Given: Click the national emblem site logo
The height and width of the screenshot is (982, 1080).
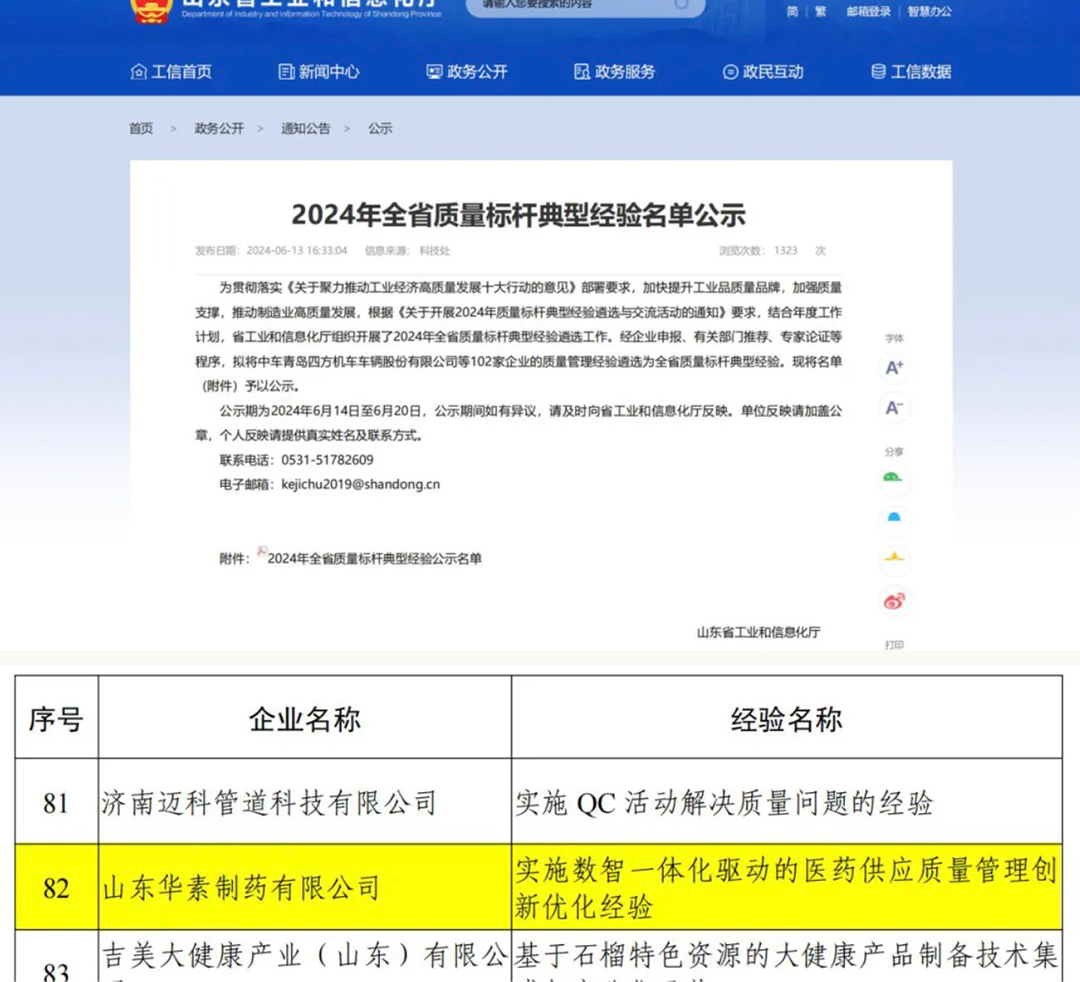Looking at the screenshot, I should tap(151, 8).
